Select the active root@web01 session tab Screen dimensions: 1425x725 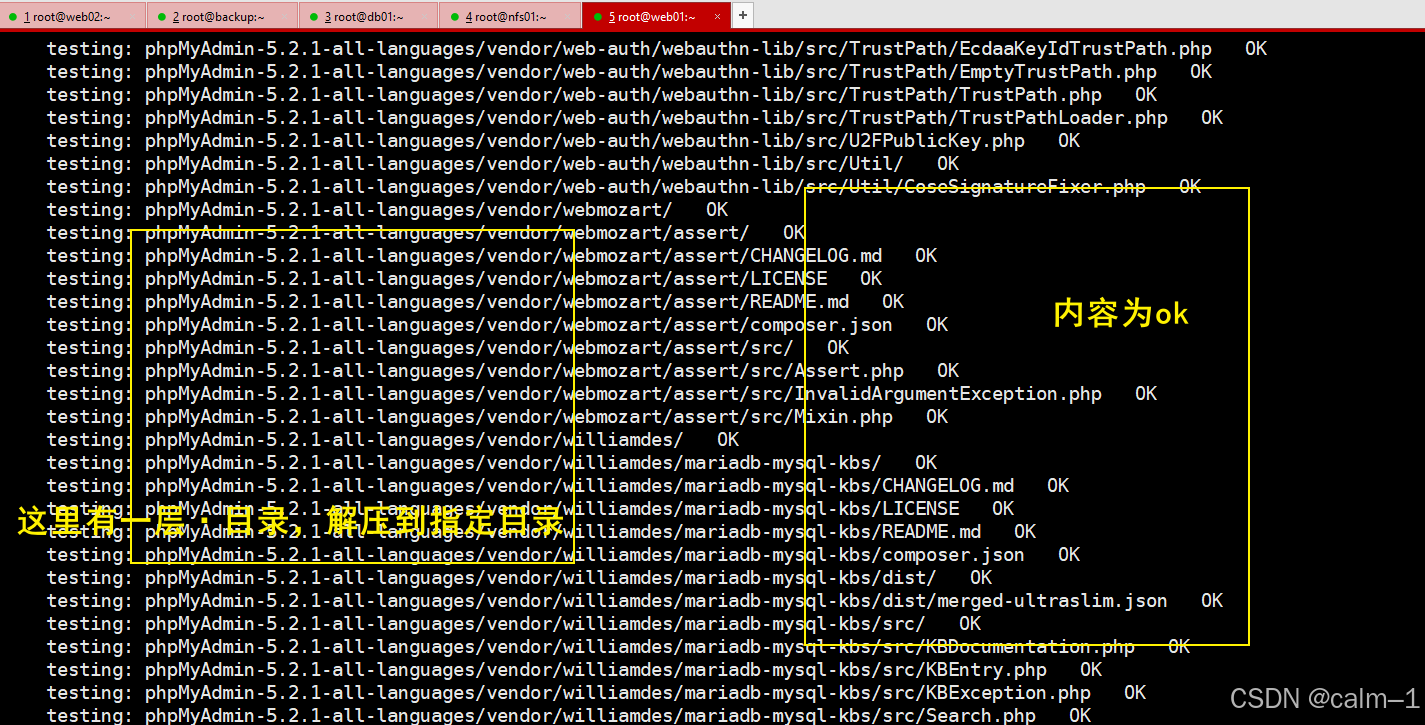(x=656, y=16)
